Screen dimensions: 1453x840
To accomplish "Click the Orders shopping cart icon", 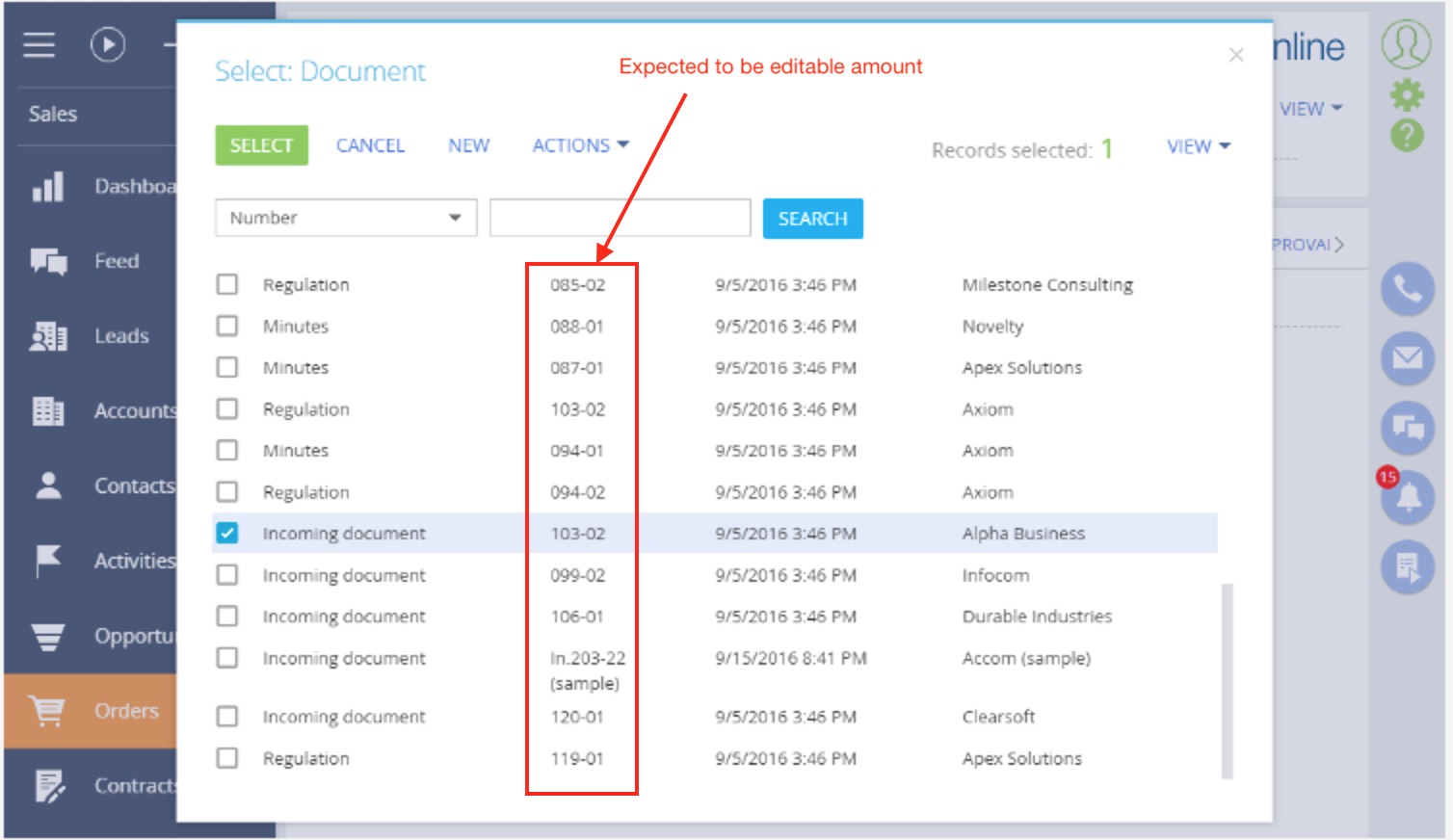I will coord(47,711).
